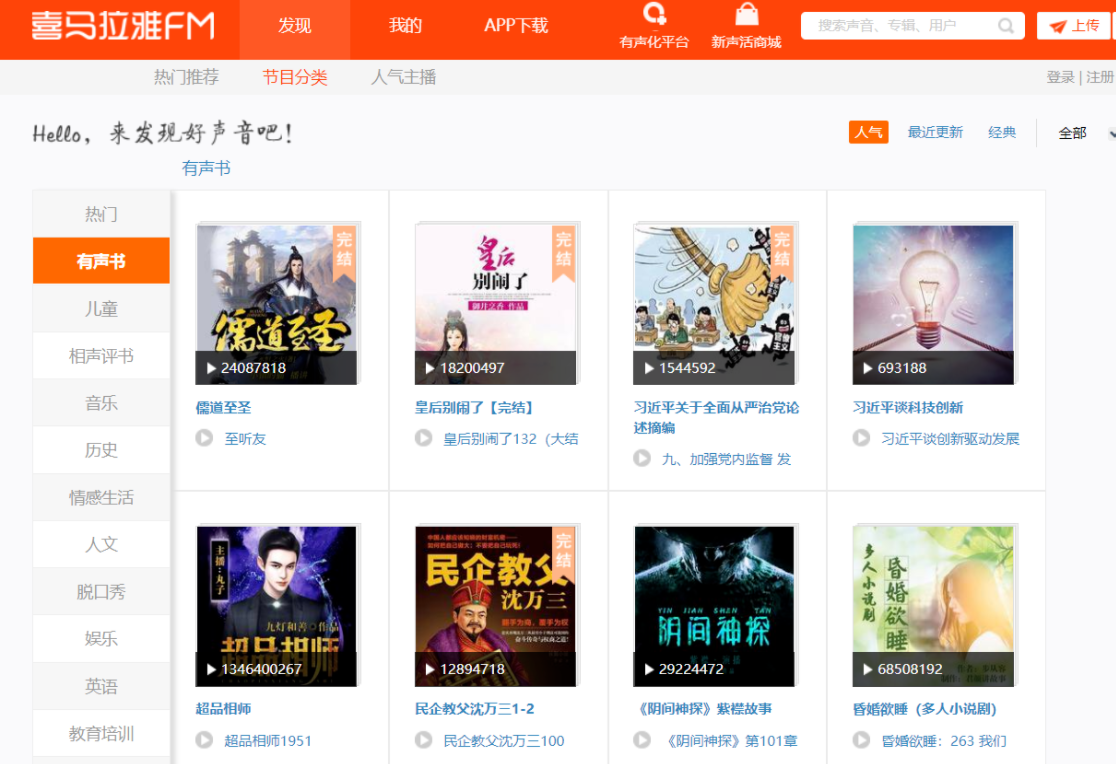Click the 上传 upload button

point(1075,26)
